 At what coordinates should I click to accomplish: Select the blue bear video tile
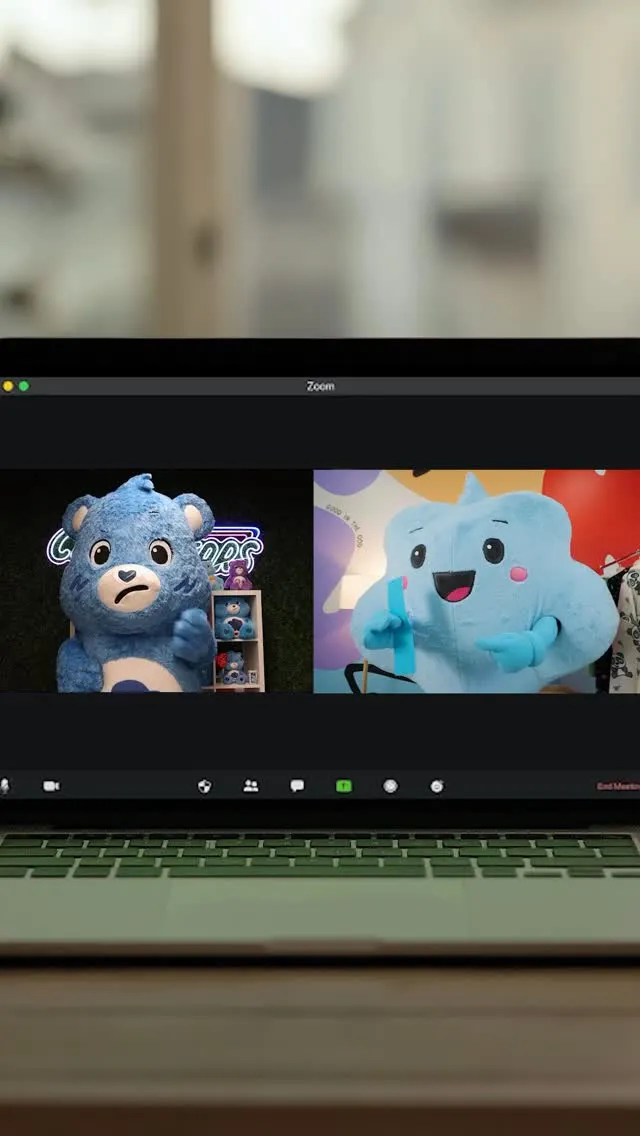(156, 581)
